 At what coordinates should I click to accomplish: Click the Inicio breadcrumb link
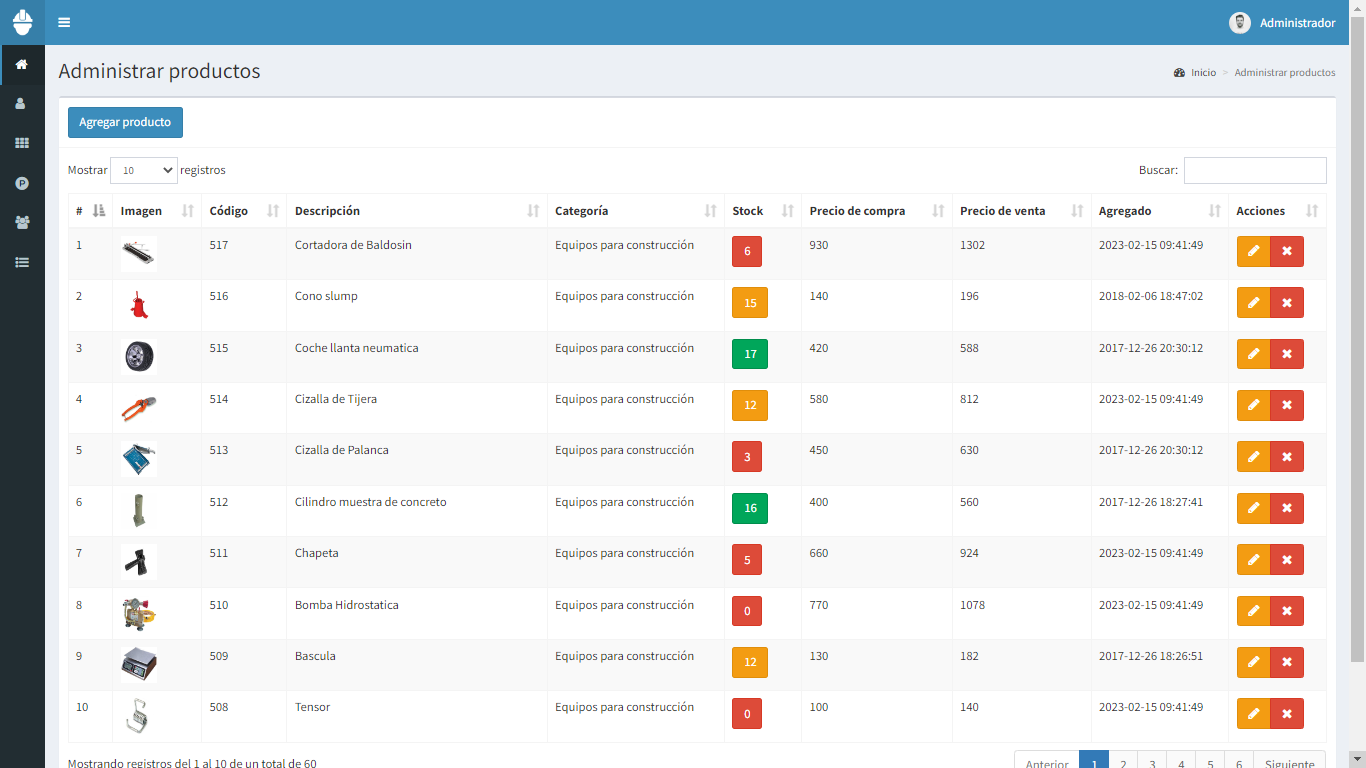[x=1203, y=73]
